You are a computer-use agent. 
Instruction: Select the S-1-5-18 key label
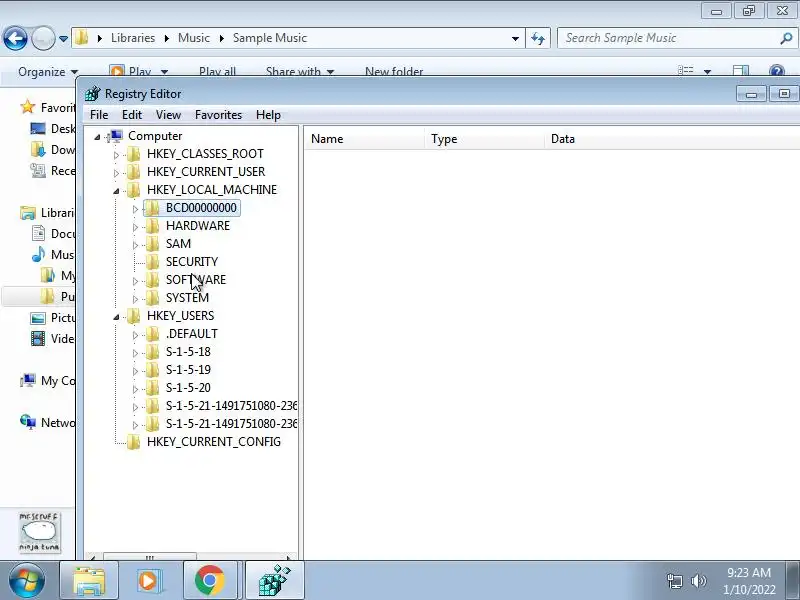(188, 352)
